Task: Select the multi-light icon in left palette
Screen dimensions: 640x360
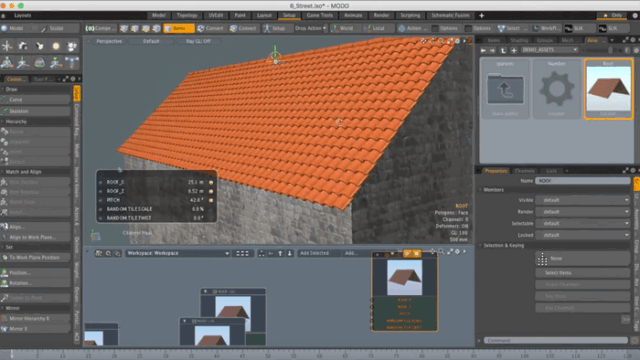Action: point(72,46)
